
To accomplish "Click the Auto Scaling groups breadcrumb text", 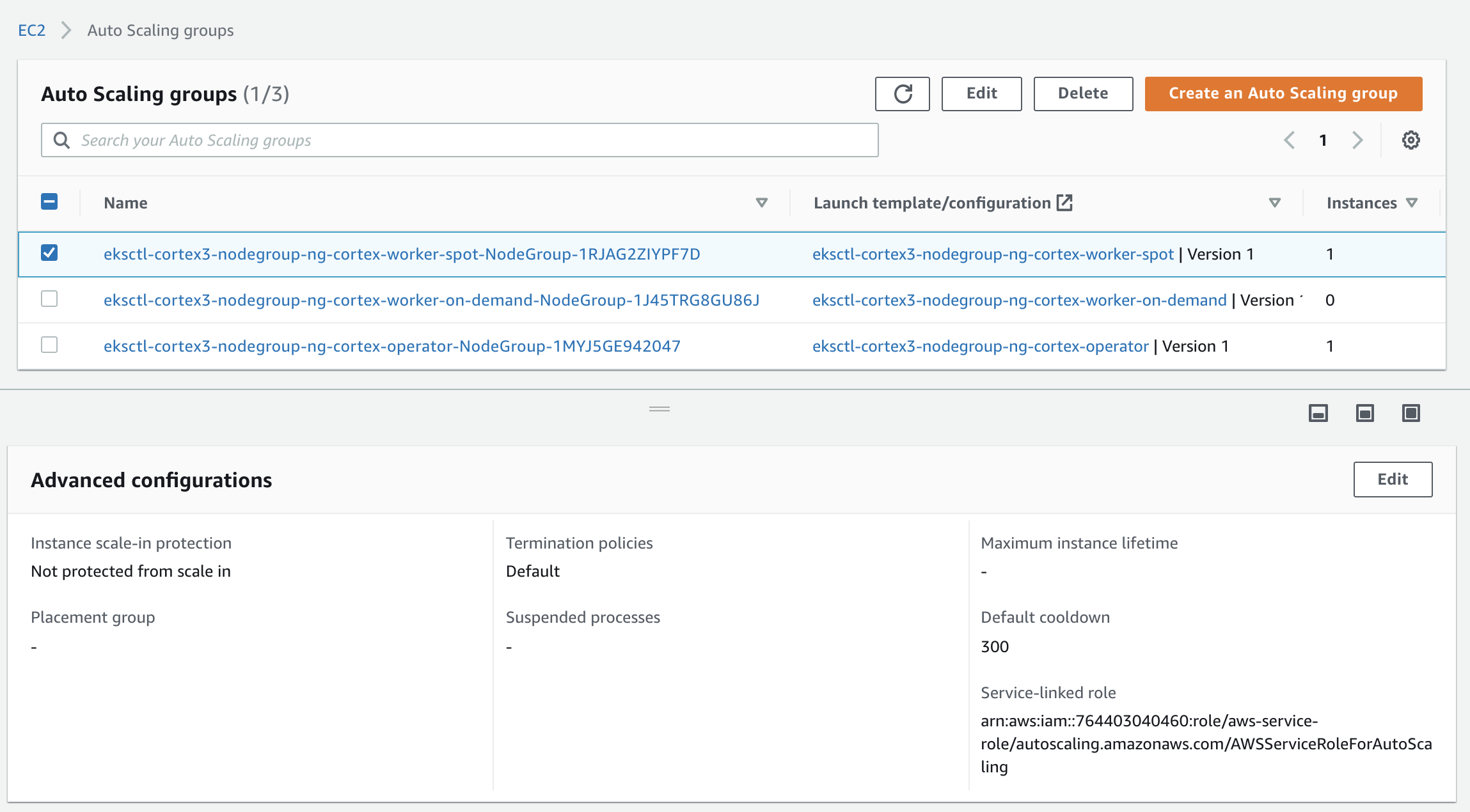I will tap(161, 30).
